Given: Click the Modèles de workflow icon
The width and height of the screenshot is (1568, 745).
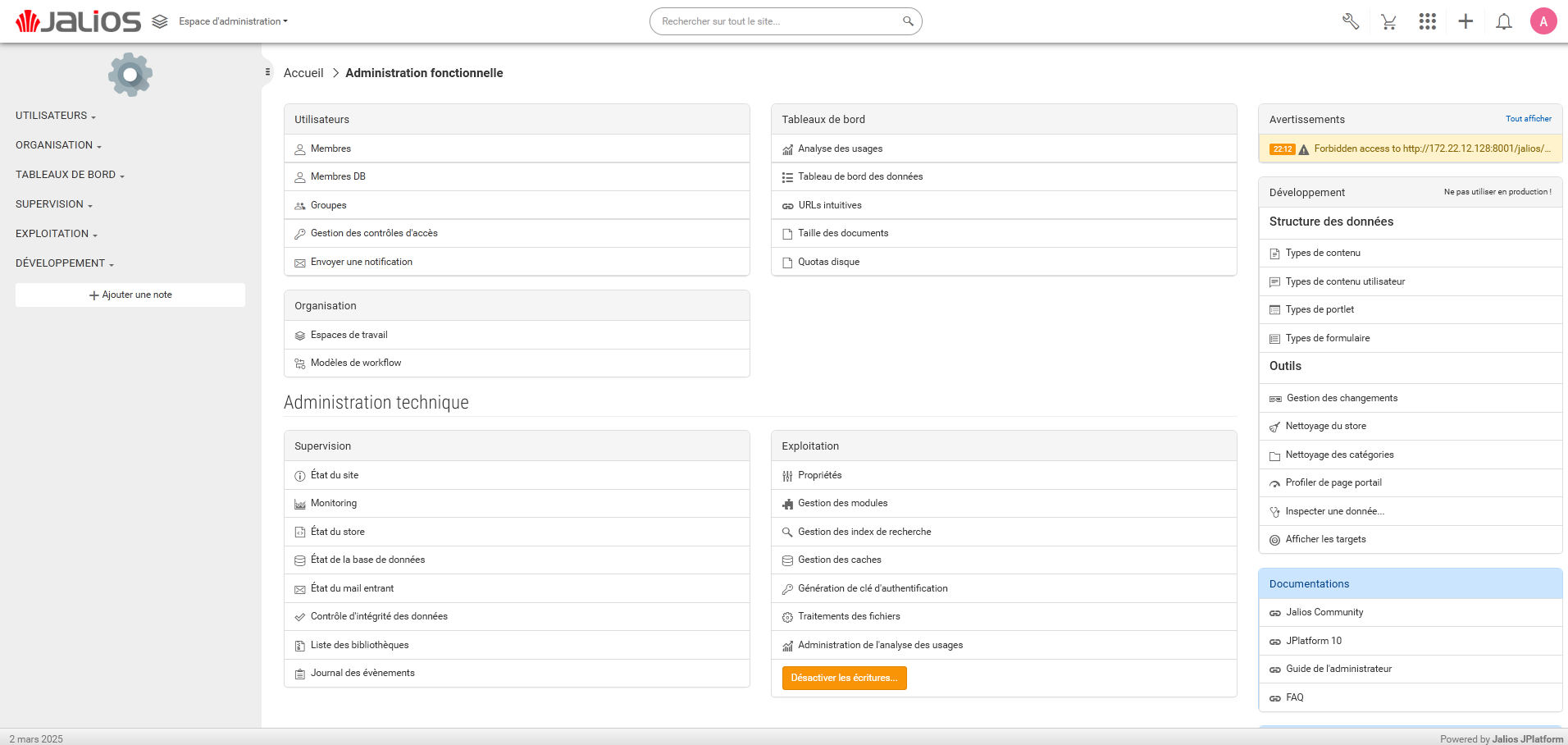Looking at the screenshot, I should 300,363.
